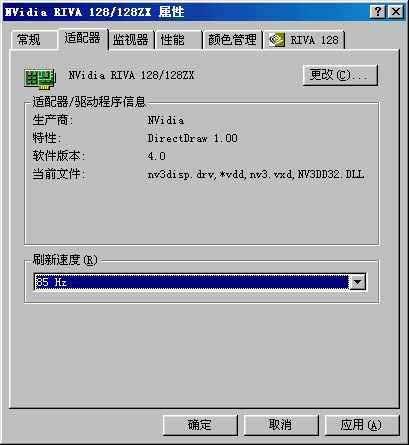Image resolution: width=409 pixels, height=445 pixels.
Task: Expand the refresh rate dropdown arrow
Action: coord(357,282)
